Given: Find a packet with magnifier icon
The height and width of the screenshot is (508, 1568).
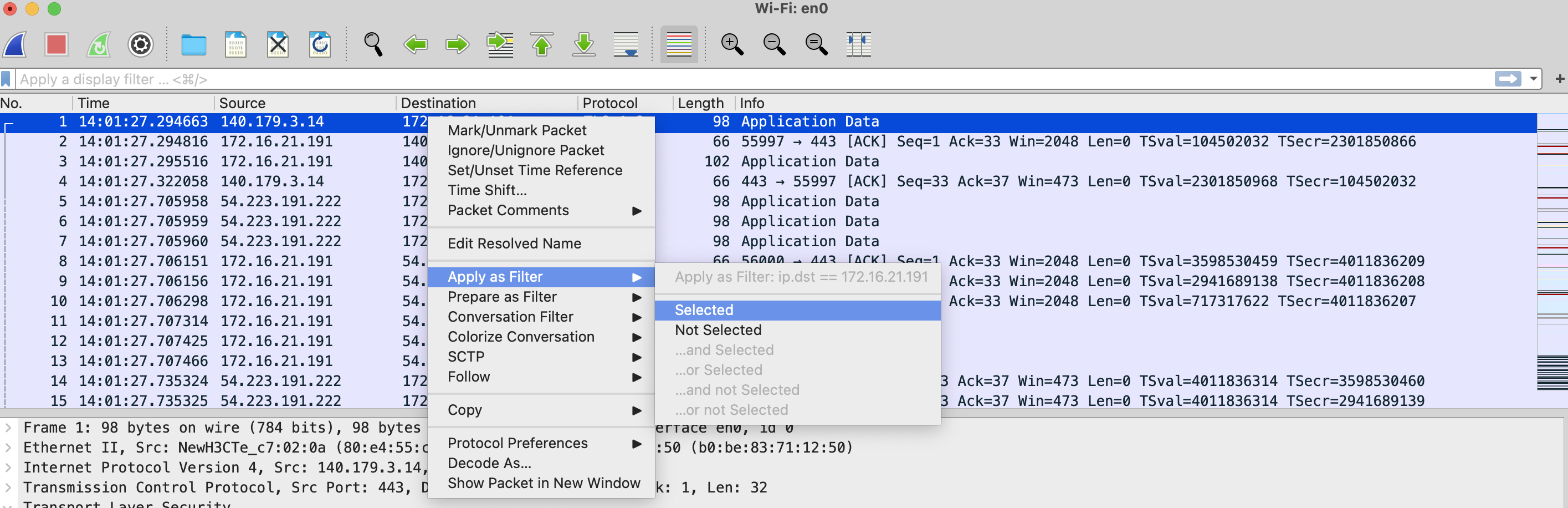Looking at the screenshot, I should coord(373,44).
